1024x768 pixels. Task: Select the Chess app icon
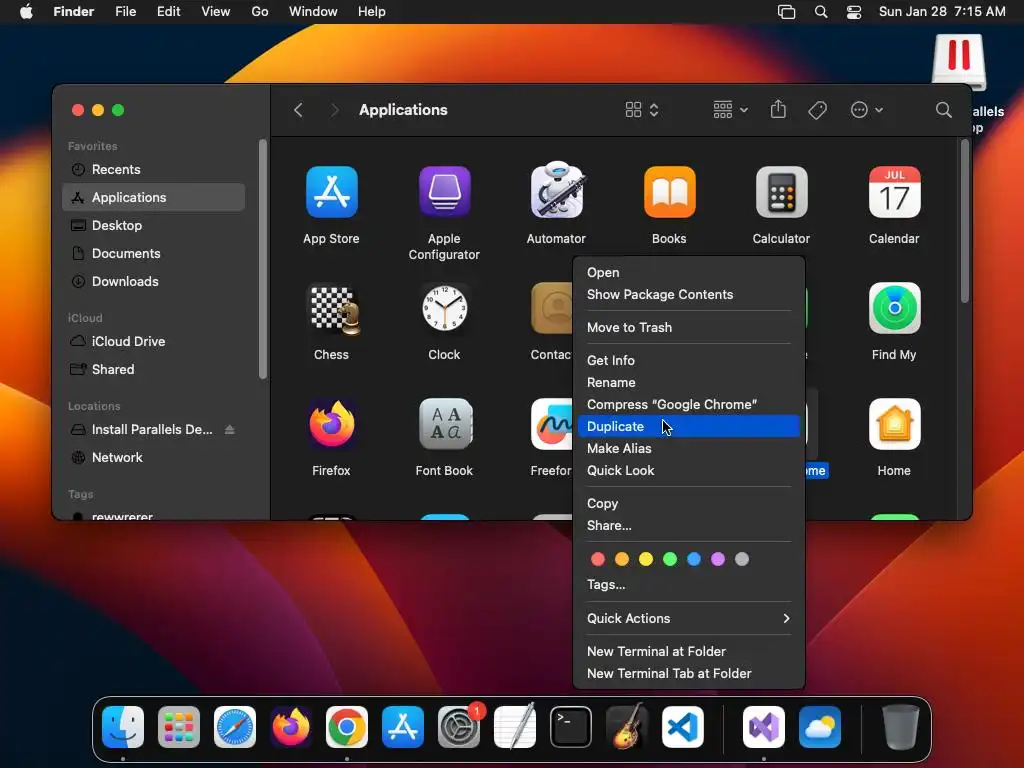(x=334, y=309)
